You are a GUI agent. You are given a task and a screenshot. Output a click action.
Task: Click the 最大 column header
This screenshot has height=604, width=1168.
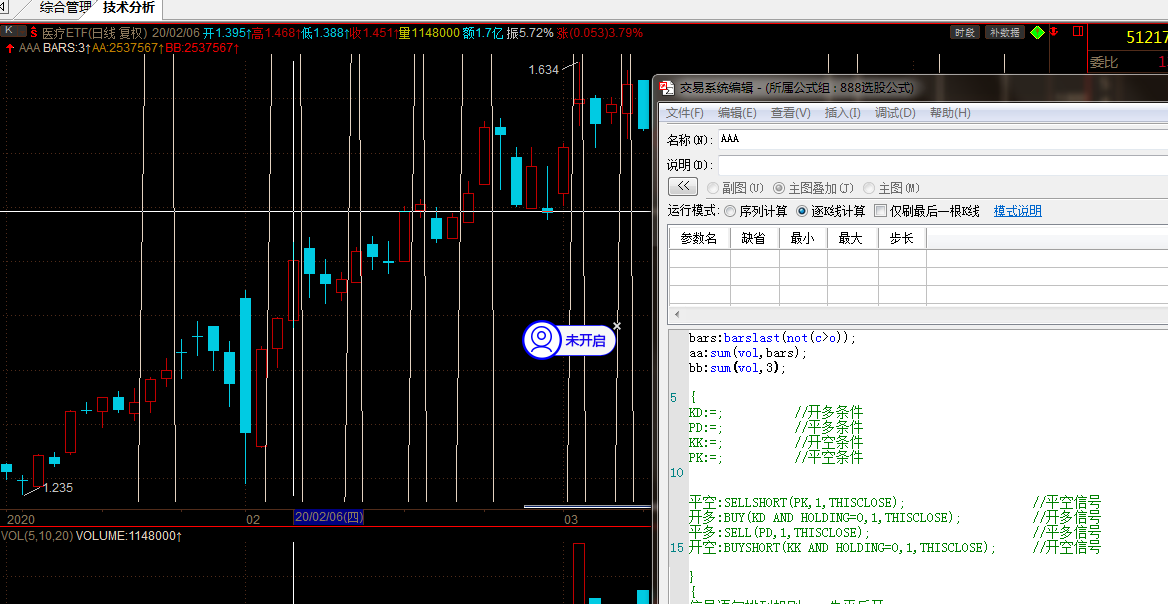(852, 238)
